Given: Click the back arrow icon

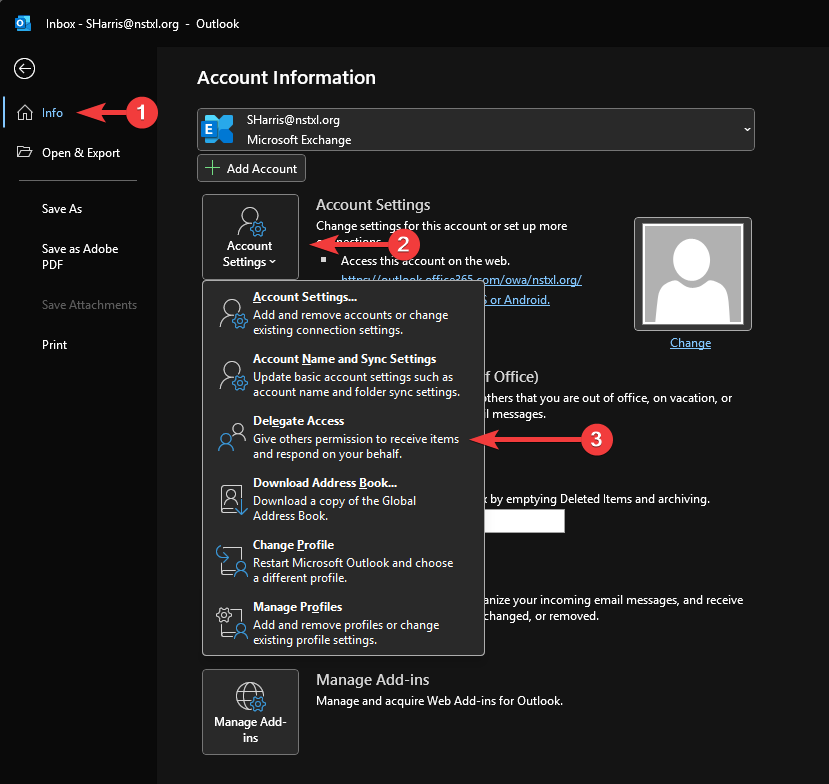Looking at the screenshot, I should (24, 69).
